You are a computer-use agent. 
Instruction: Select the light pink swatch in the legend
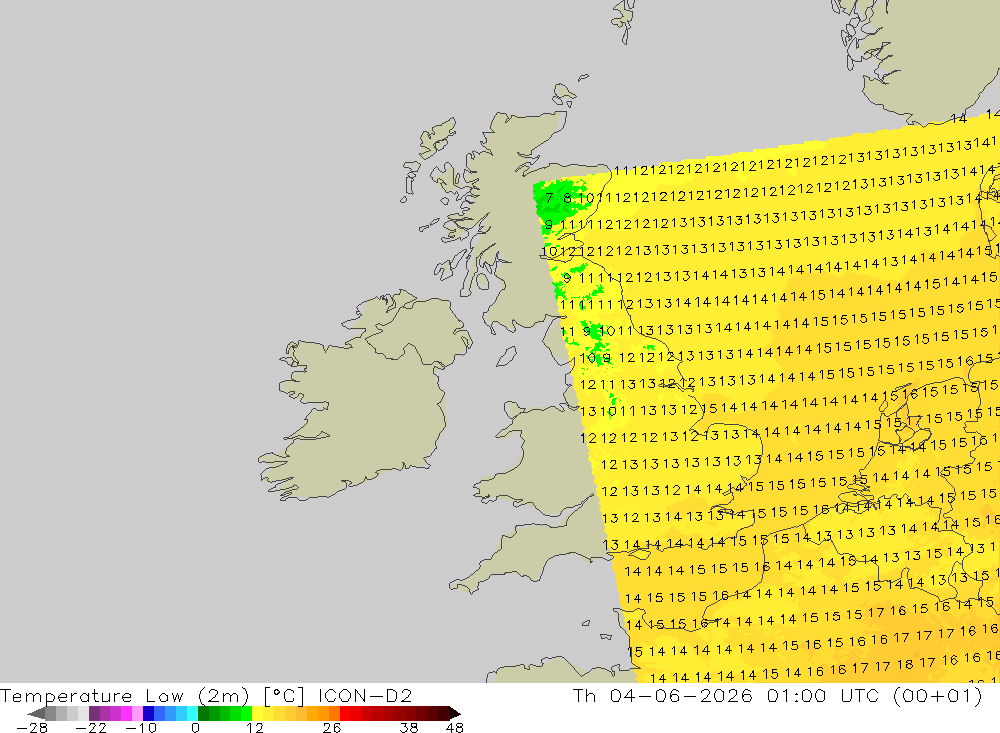[x=137, y=713]
